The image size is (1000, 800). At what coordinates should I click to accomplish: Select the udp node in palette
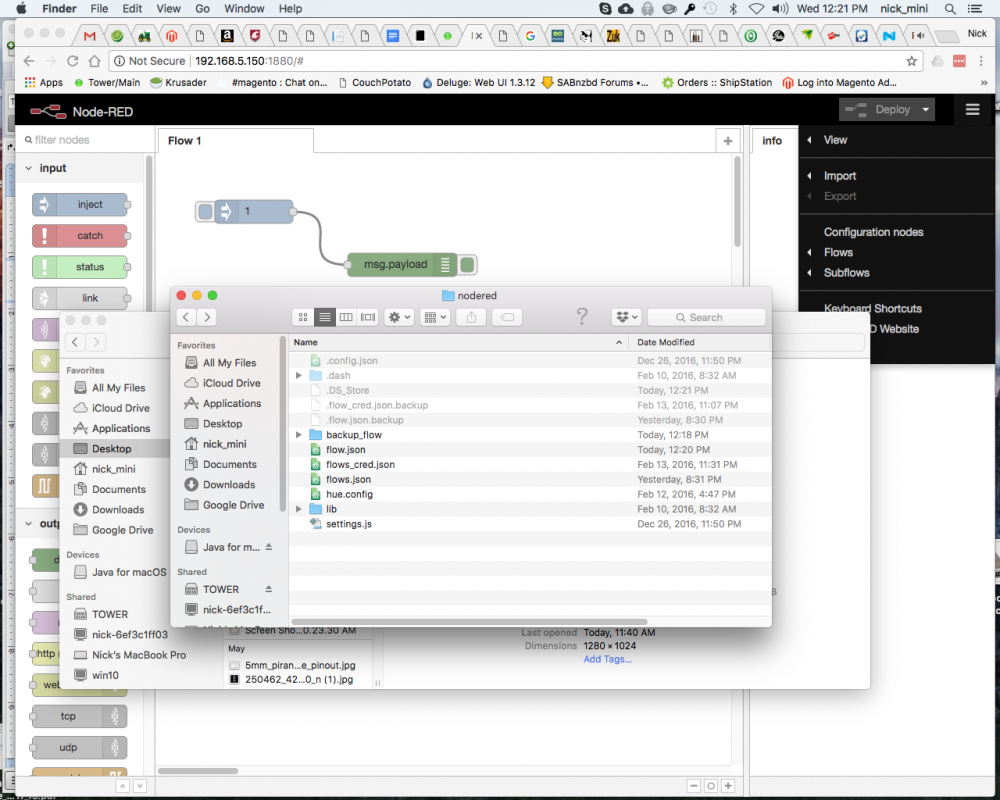80,748
